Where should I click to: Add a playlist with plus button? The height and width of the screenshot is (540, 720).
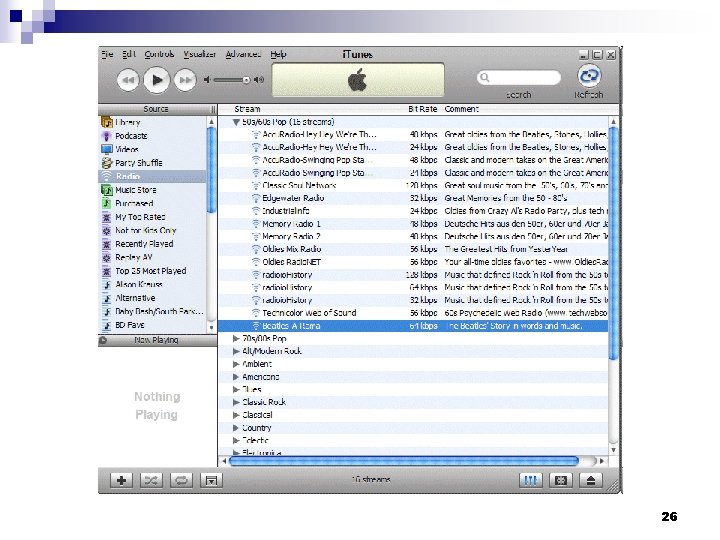(121, 480)
